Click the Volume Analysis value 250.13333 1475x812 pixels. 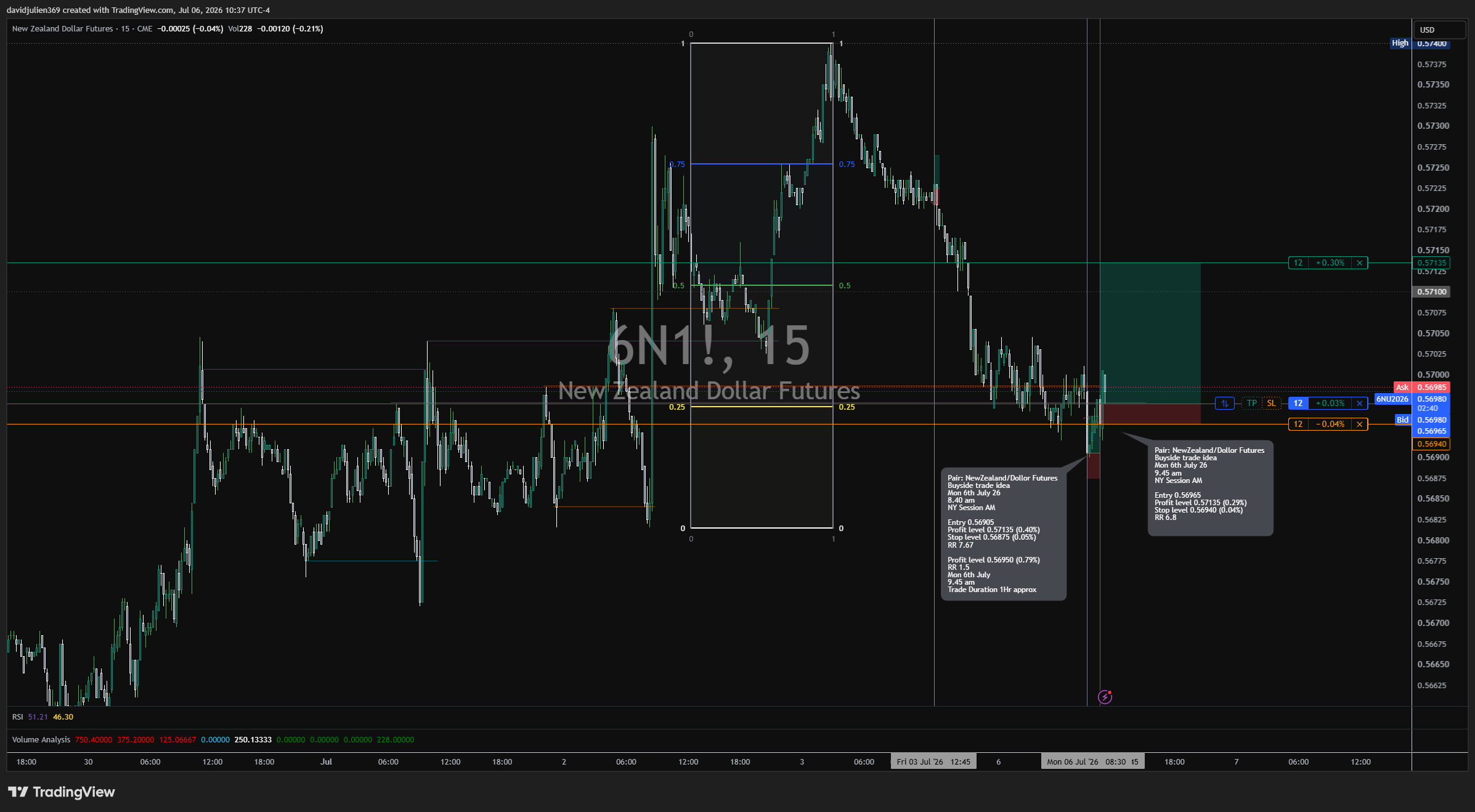tap(253, 740)
